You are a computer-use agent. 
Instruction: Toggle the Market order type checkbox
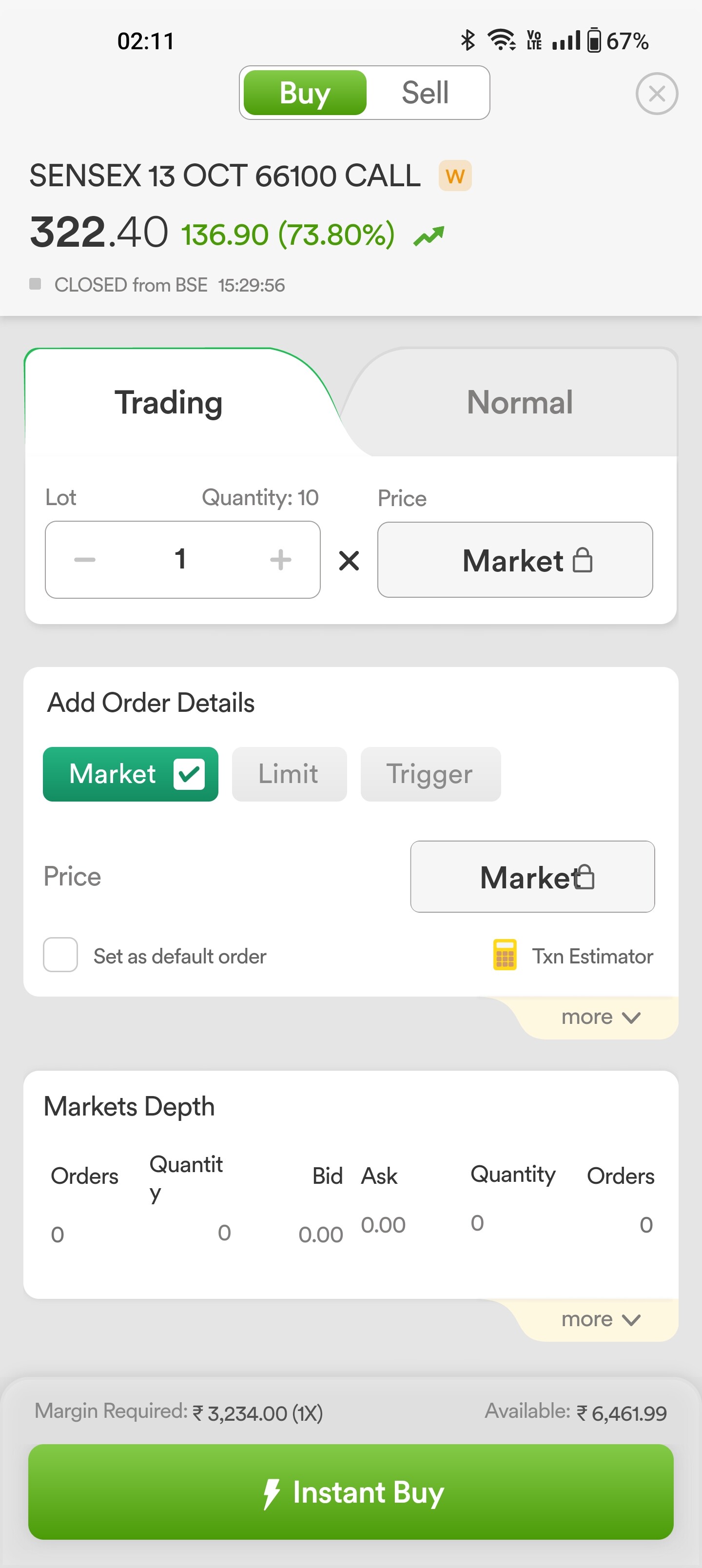tap(189, 774)
